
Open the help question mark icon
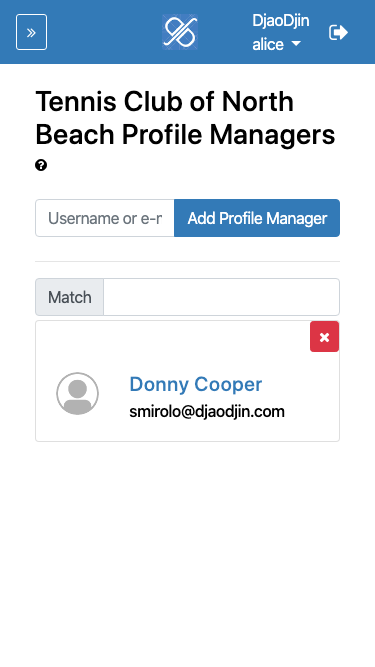click(x=41, y=165)
